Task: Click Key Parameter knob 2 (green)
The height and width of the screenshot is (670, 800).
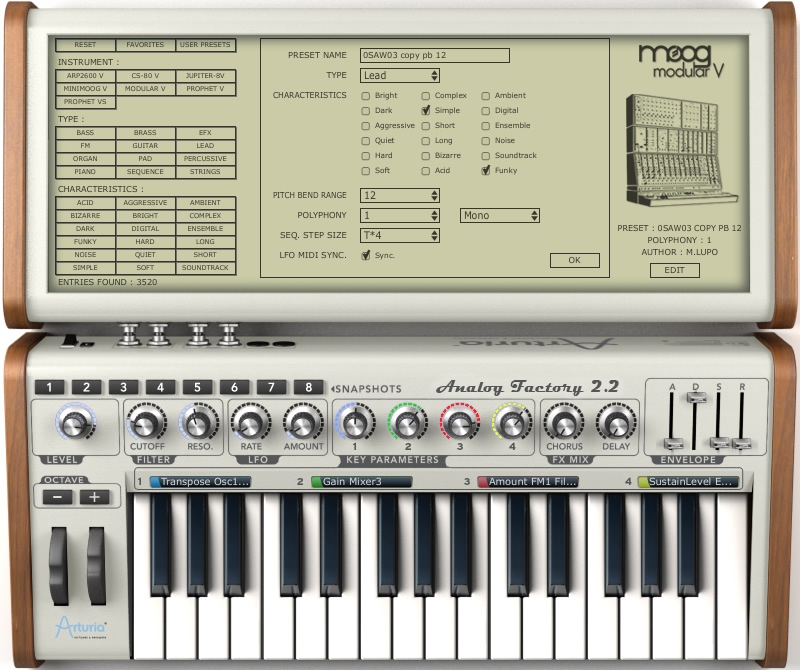Action: pos(408,423)
